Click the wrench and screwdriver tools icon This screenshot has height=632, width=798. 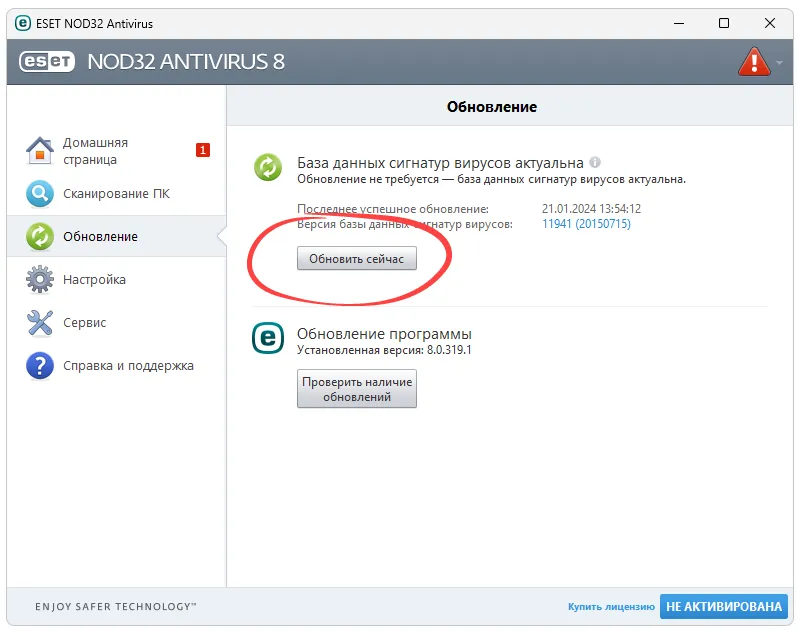pyautogui.click(x=40, y=323)
